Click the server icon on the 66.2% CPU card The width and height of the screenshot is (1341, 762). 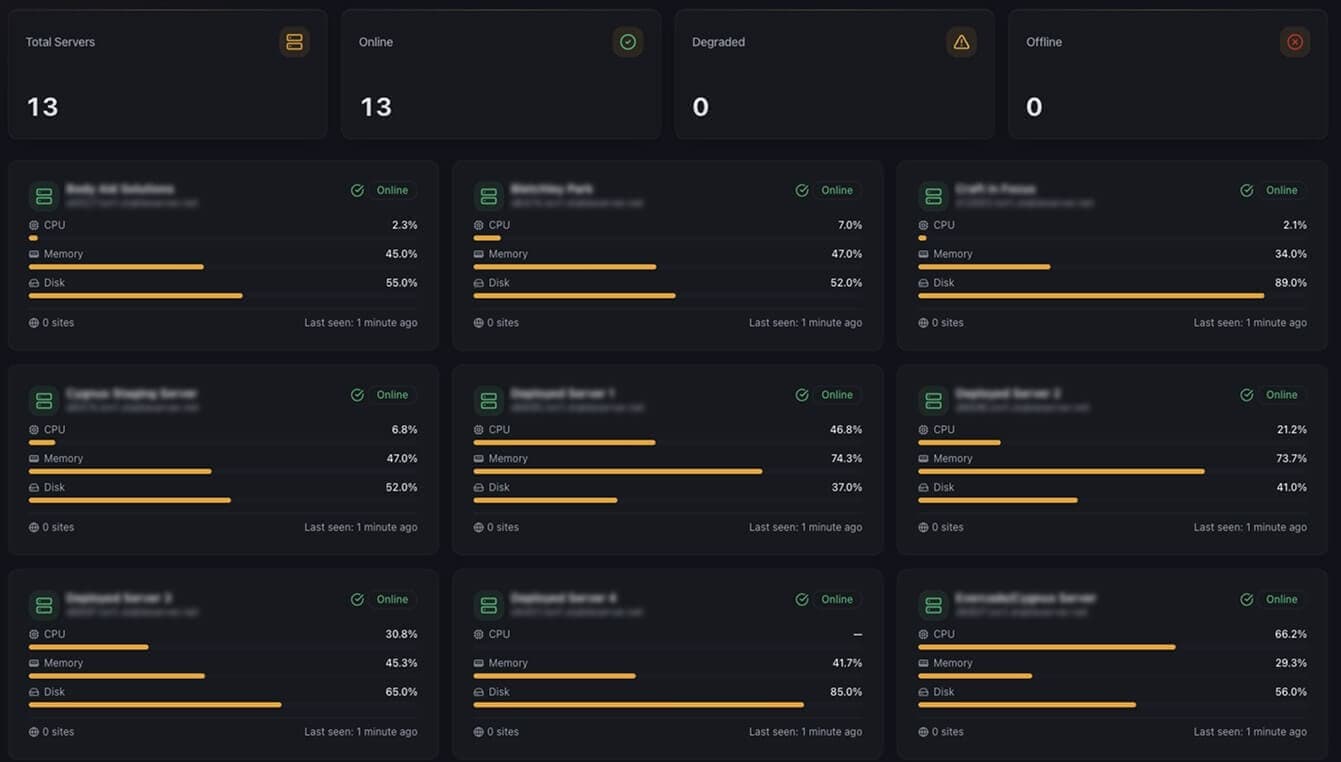point(933,605)
